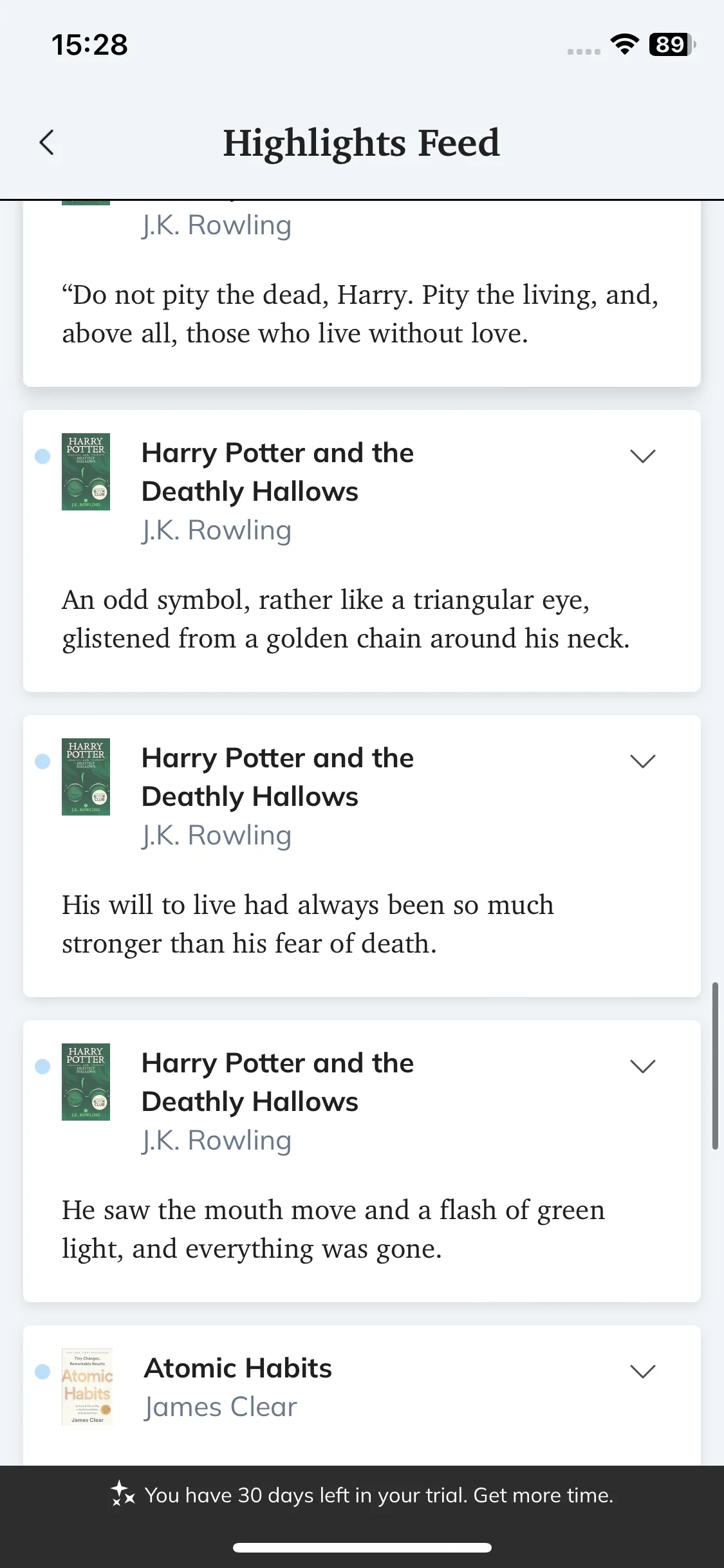Expand the 'flash of green light' card chevron
724x1568 pixels.
point(642,1066)
